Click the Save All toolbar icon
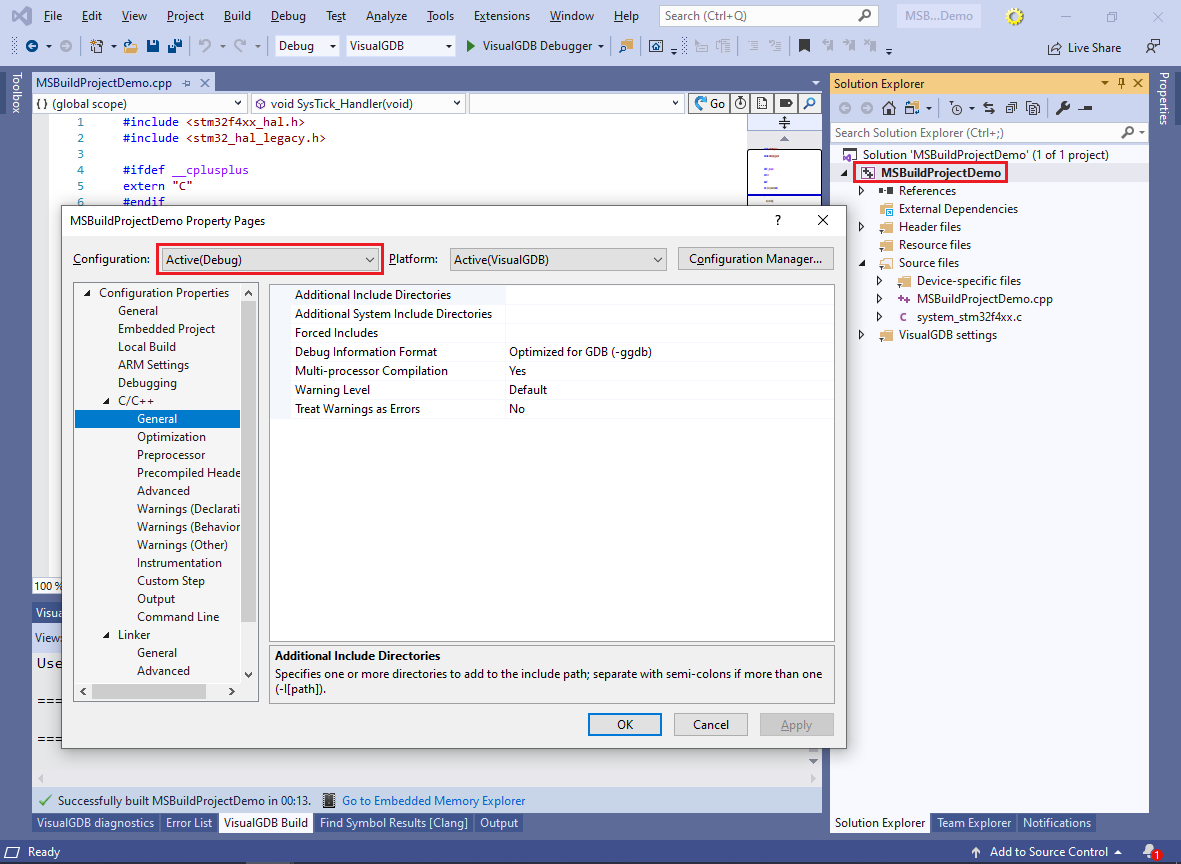This screenshot has height=864, width=1181. coord(175,46)
